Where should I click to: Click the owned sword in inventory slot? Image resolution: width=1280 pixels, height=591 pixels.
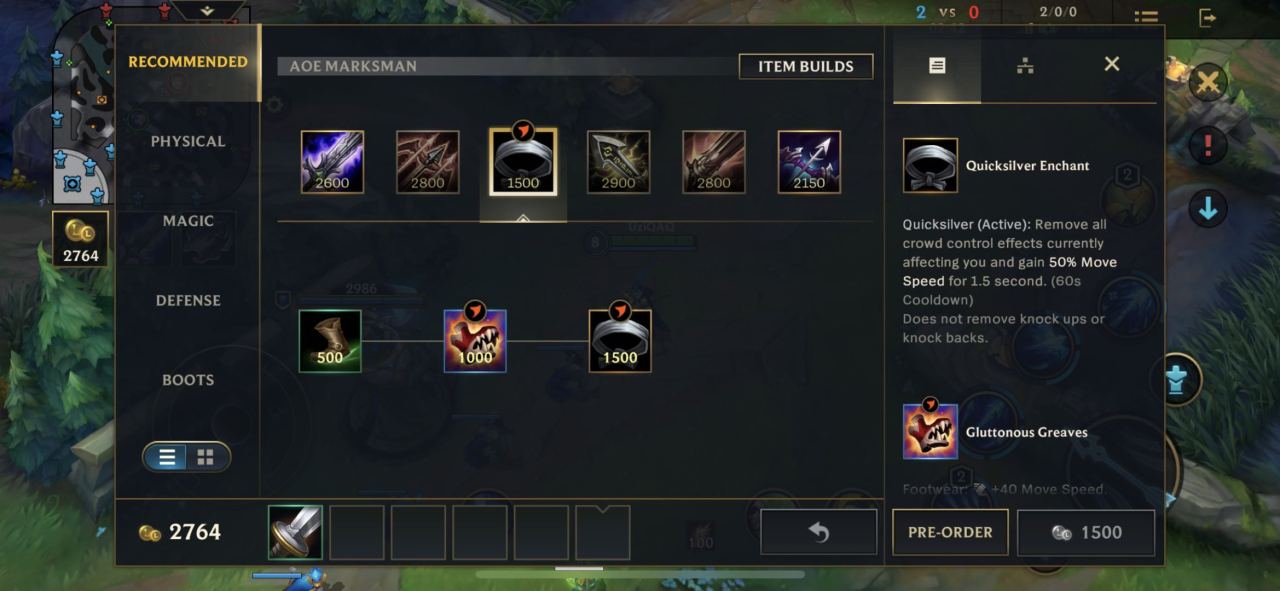pyautogui.click(x=296, y=532)
